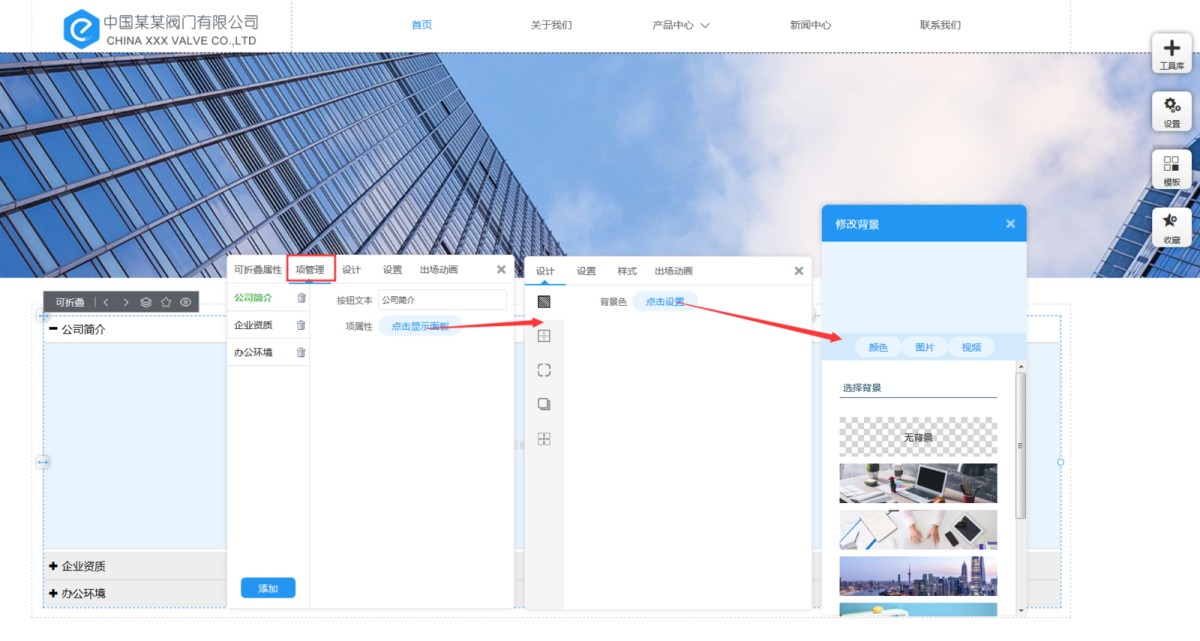Delete the 企业资质 item with trash icon
1200x641 pixels.
[301, 325]
